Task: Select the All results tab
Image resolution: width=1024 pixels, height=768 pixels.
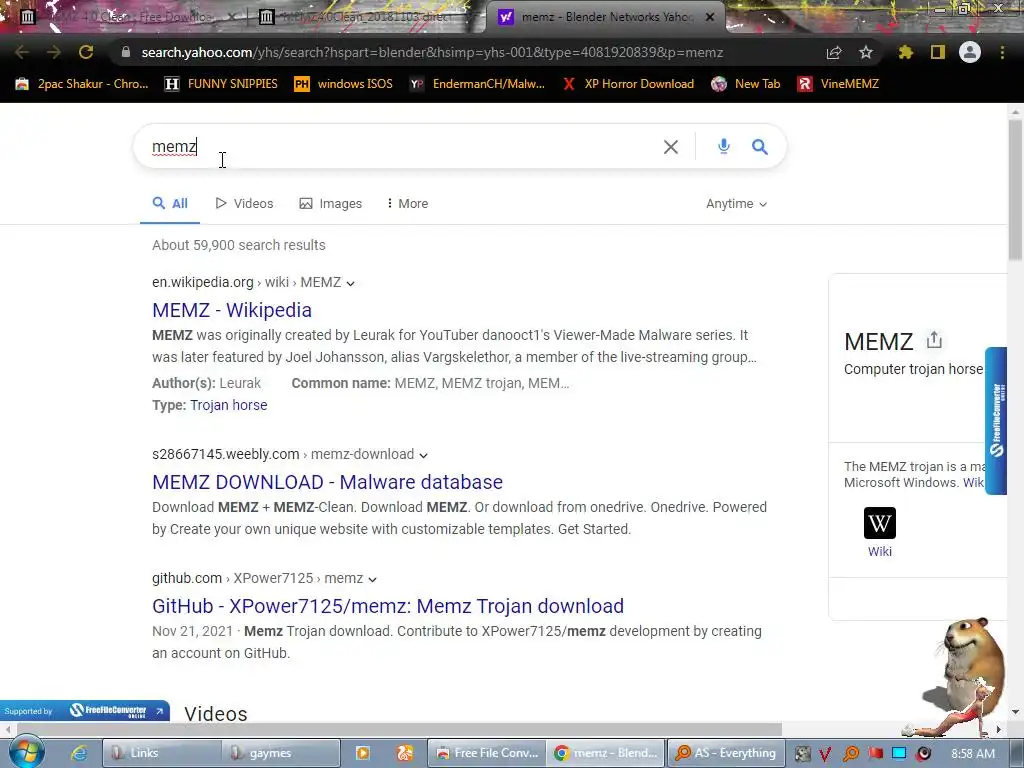Action: (170, 203)
